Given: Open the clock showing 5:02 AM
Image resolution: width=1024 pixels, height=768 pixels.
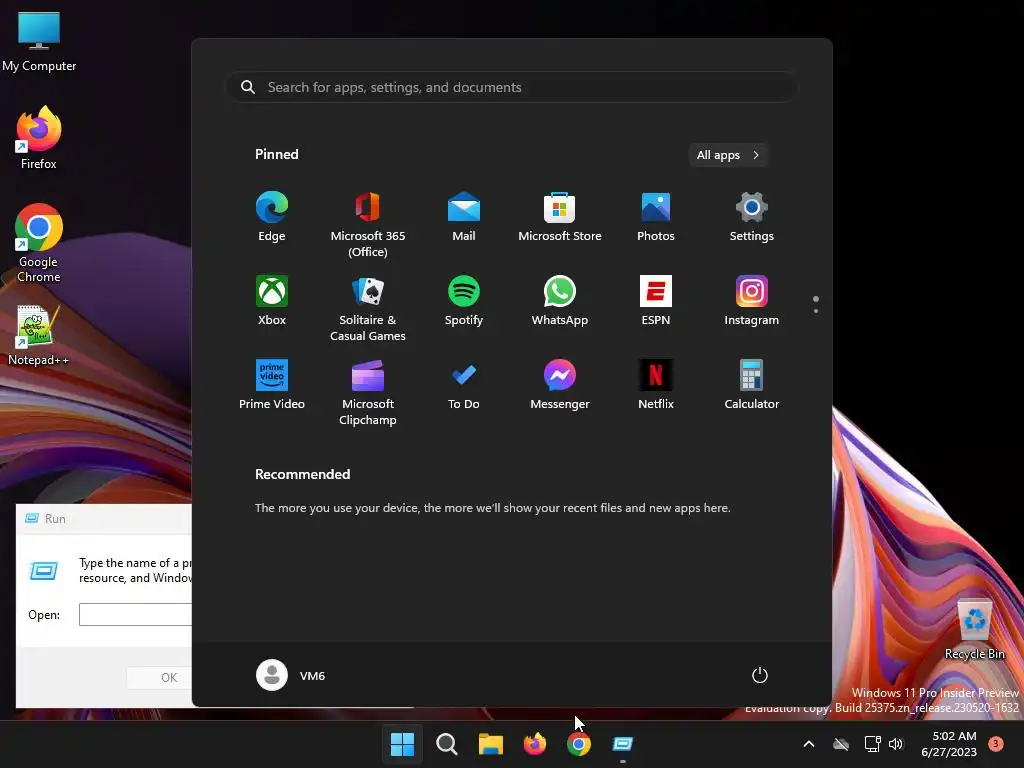Looking at the screenshot, I should pyautogui.click(x=949, y=744).
